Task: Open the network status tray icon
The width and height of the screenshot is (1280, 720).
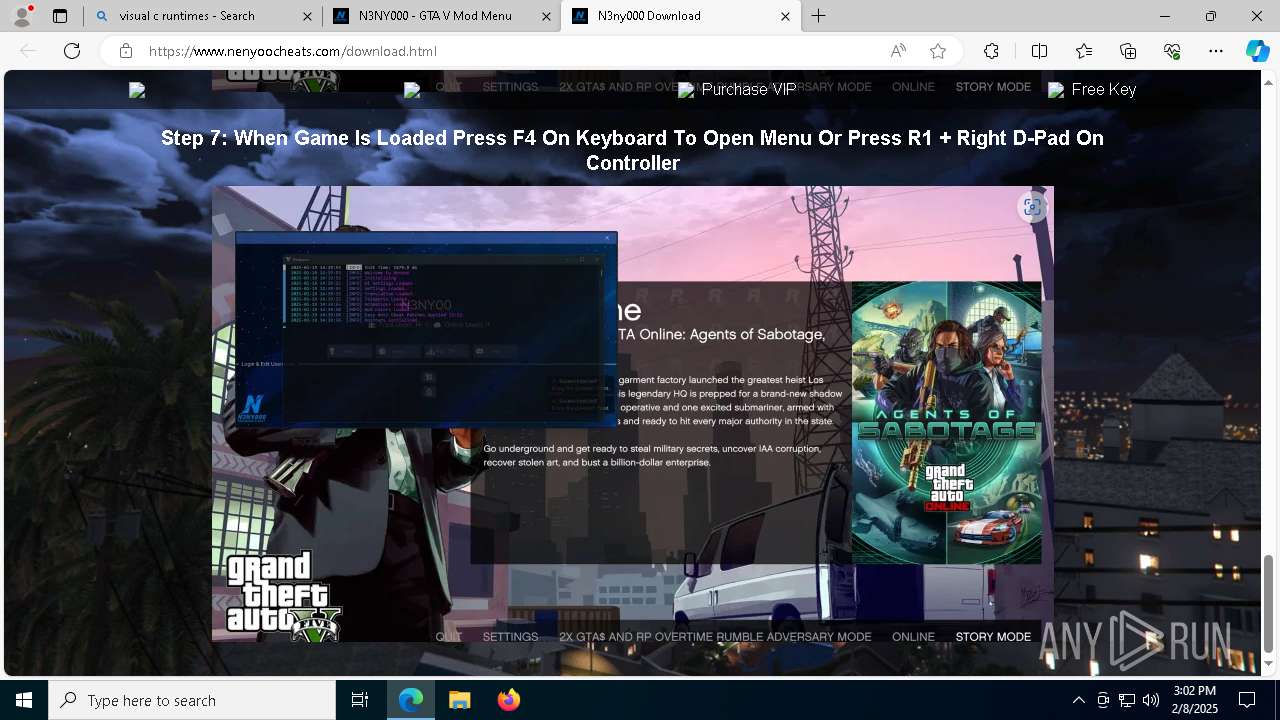Action: click(1126, 700)
